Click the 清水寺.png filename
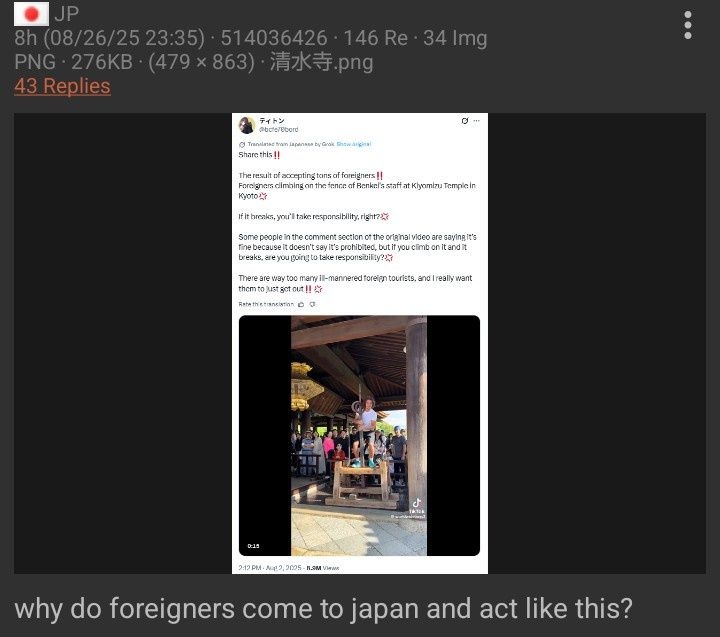This screenshot has width=720, height=637. pos(321,62)
